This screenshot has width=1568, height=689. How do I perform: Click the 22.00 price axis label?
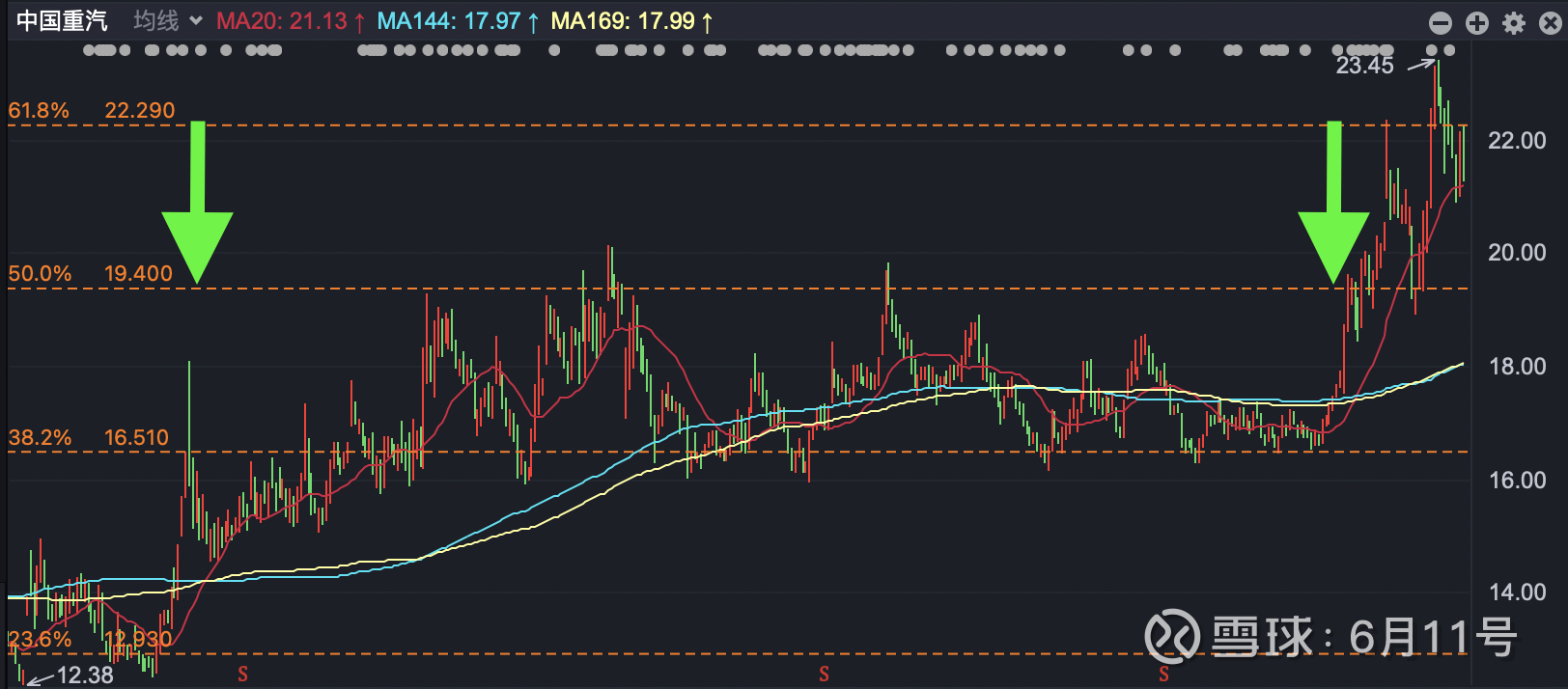(x=1517, y=141)
